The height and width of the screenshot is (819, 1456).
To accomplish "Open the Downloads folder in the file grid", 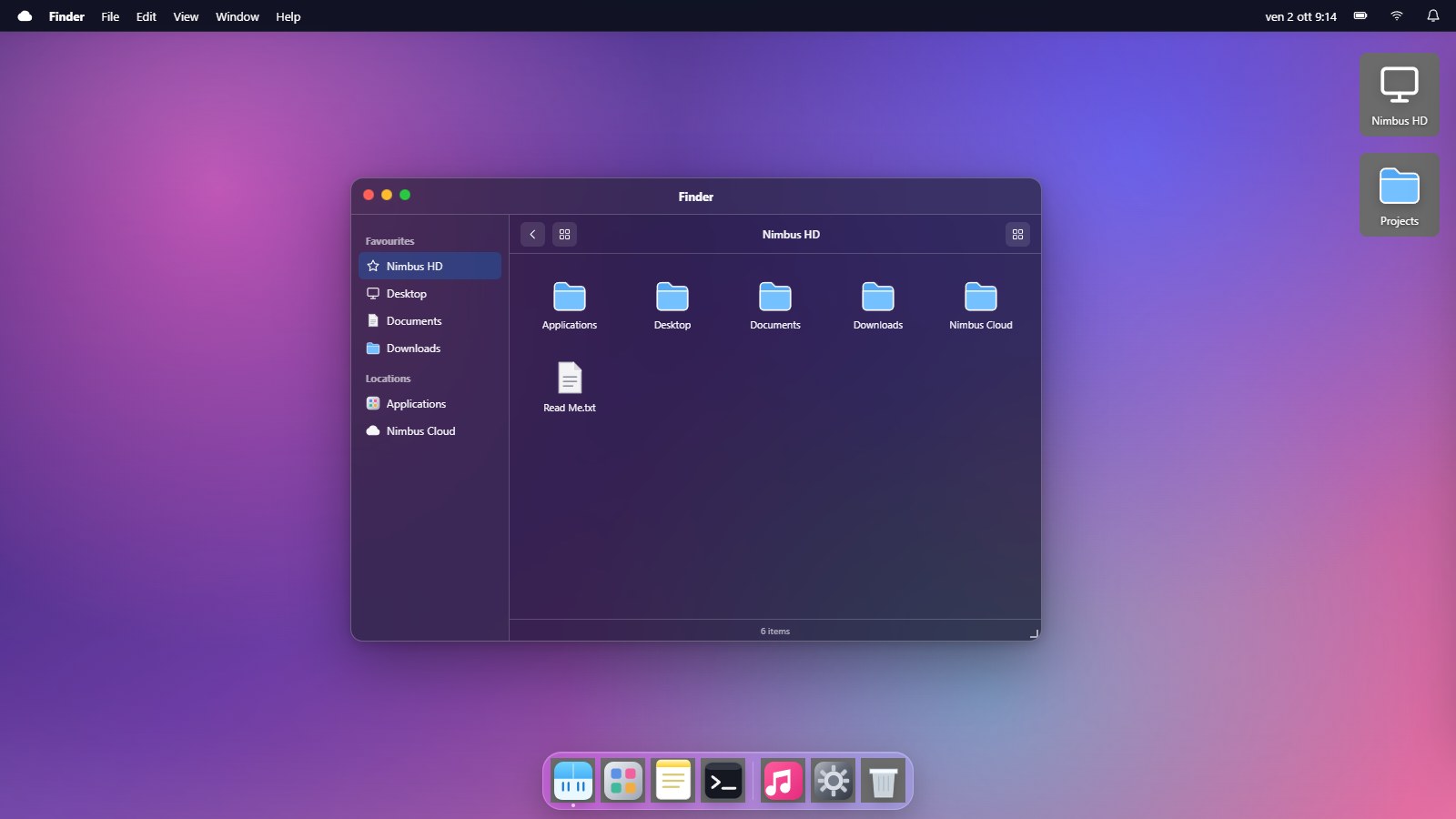I will pos(878,306).
